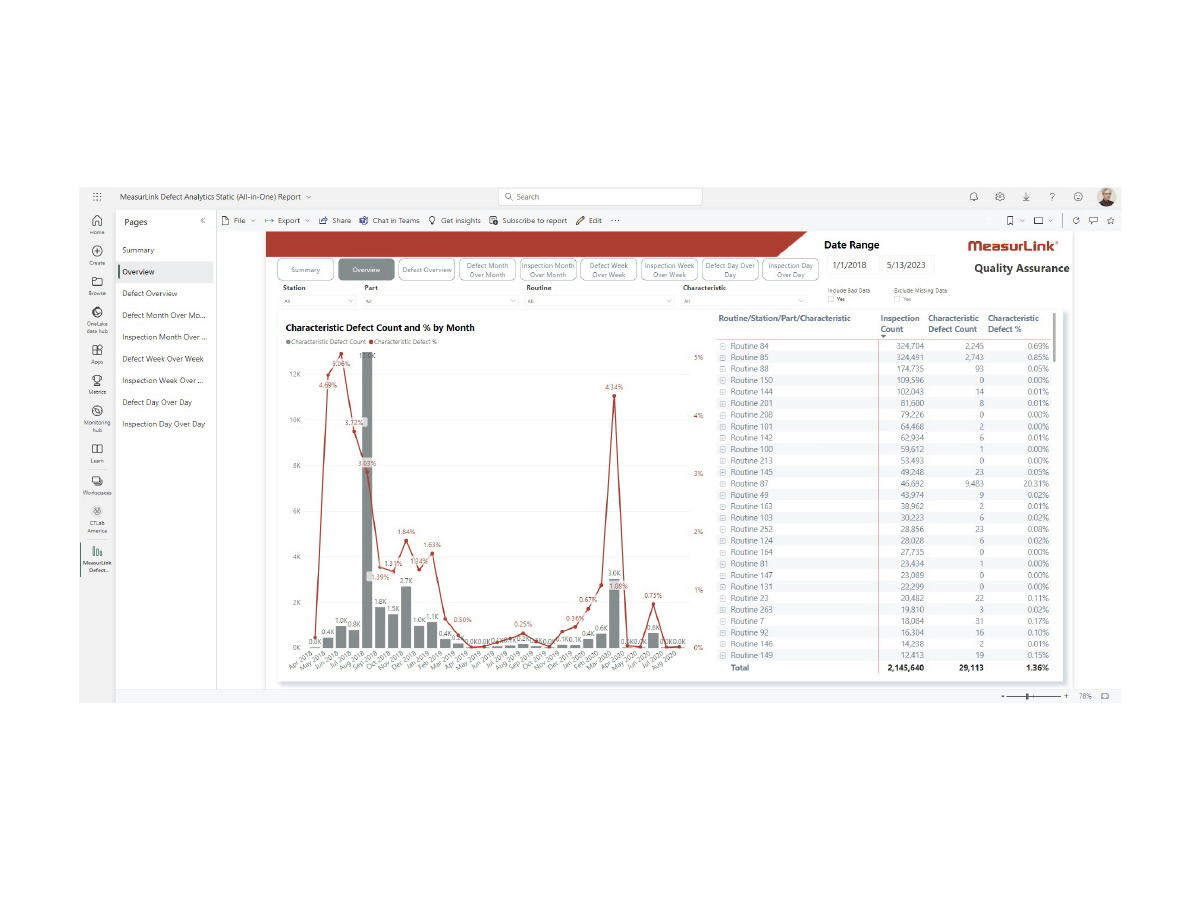
Task: Open the report title dropdown chevron
Action: pyautogui.click(x=309, y=197)
